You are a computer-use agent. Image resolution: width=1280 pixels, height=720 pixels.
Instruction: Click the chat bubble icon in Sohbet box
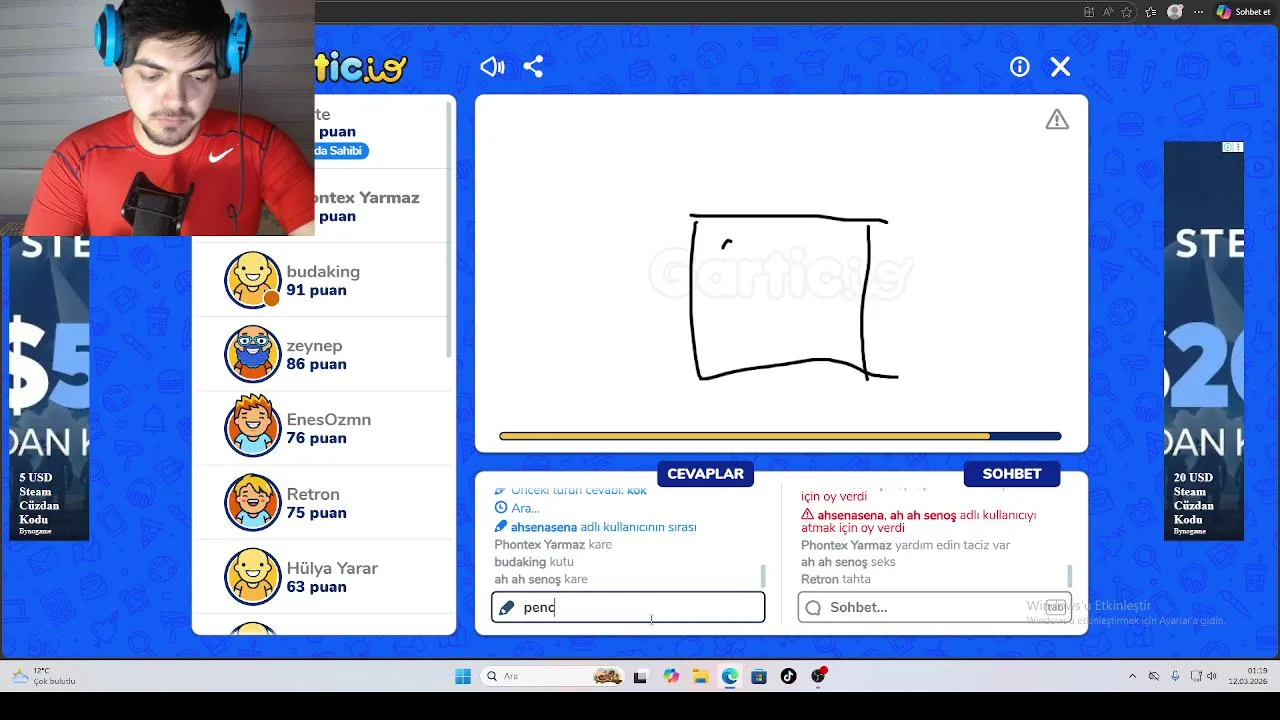coord(813,607)
